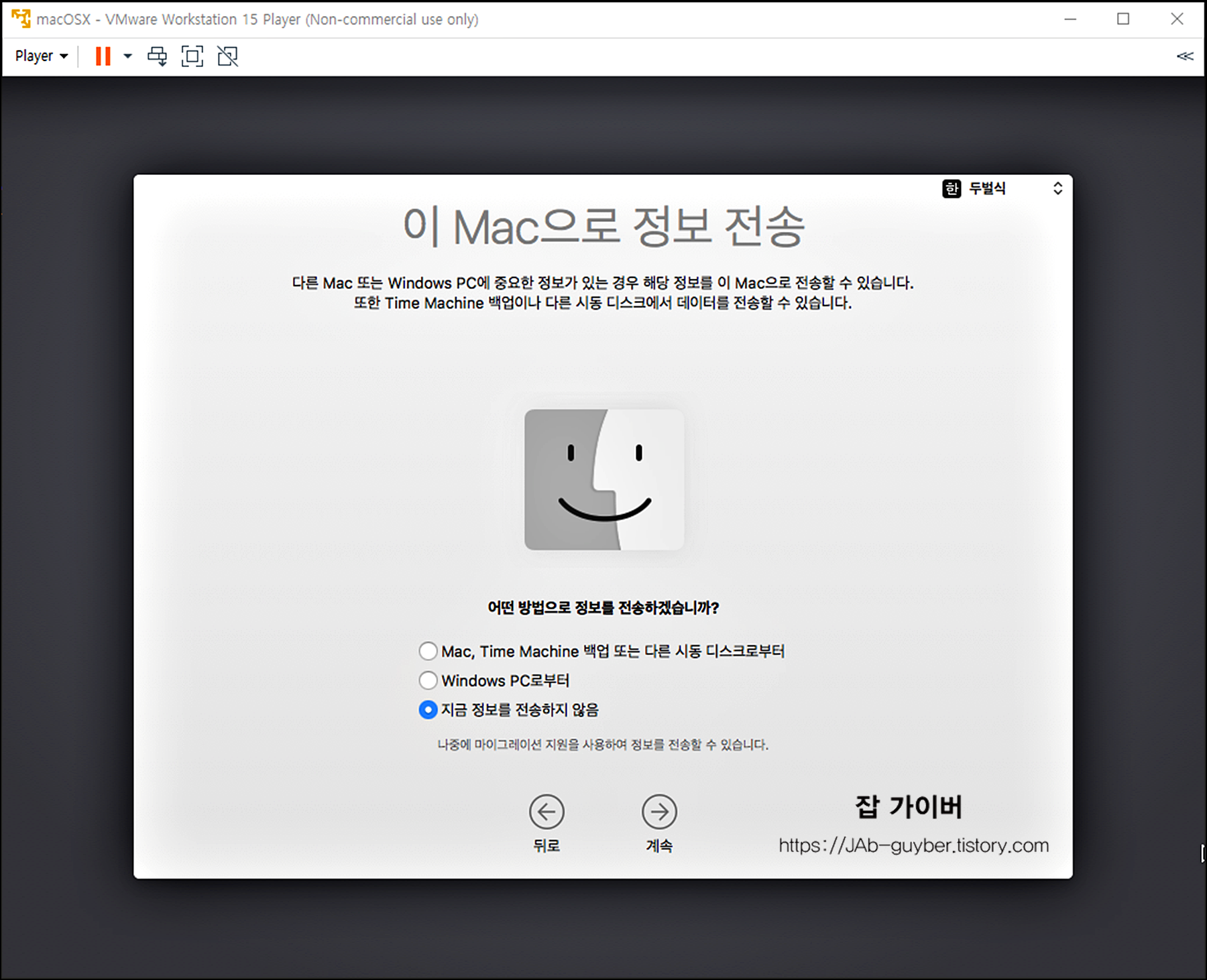
Task: Toggle Unity mode icon
Action: [x=228, y=56]
